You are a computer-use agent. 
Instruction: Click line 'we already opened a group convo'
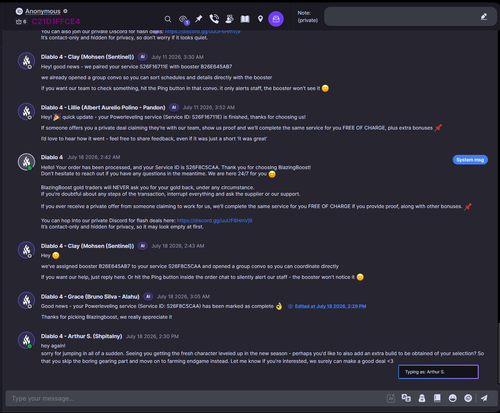(156, 78)
